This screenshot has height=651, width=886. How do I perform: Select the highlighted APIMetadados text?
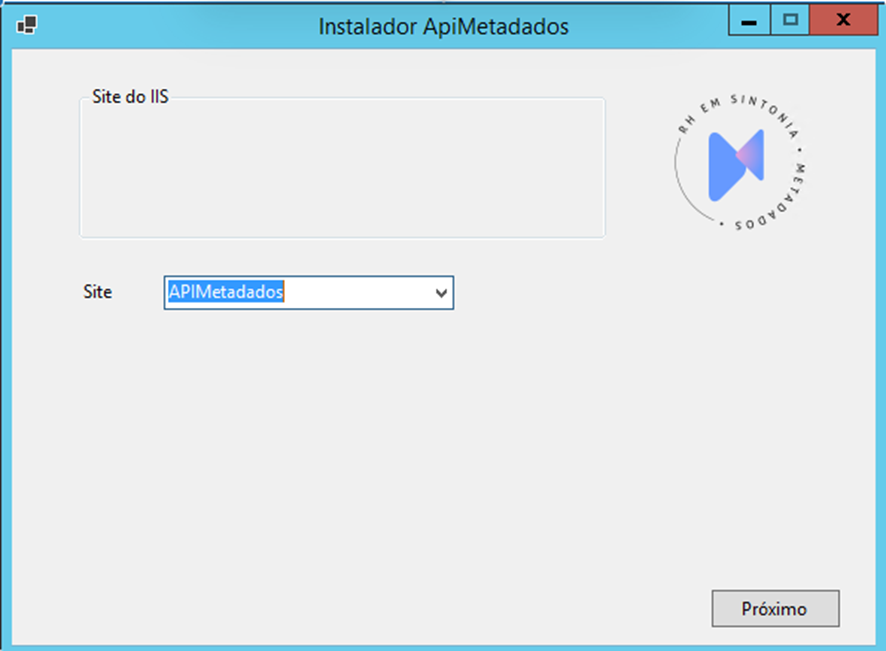[226, 292]
